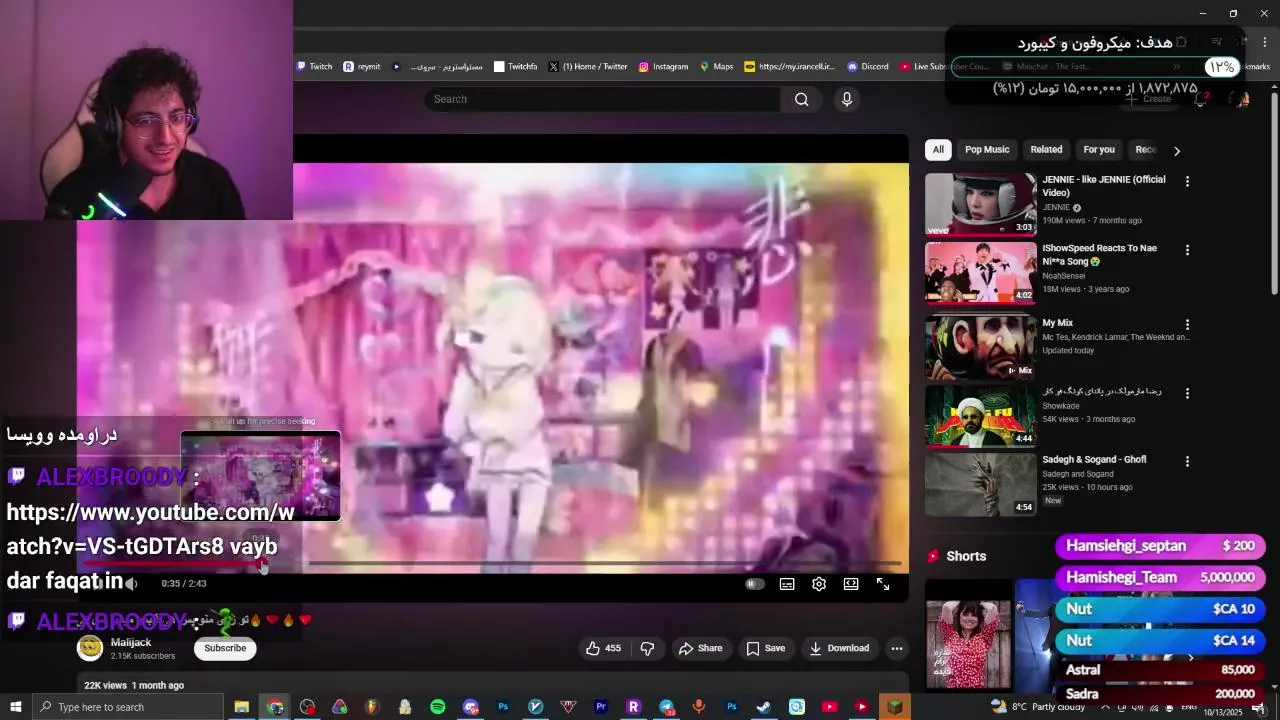Save the video to a playlist

[765, 648]
